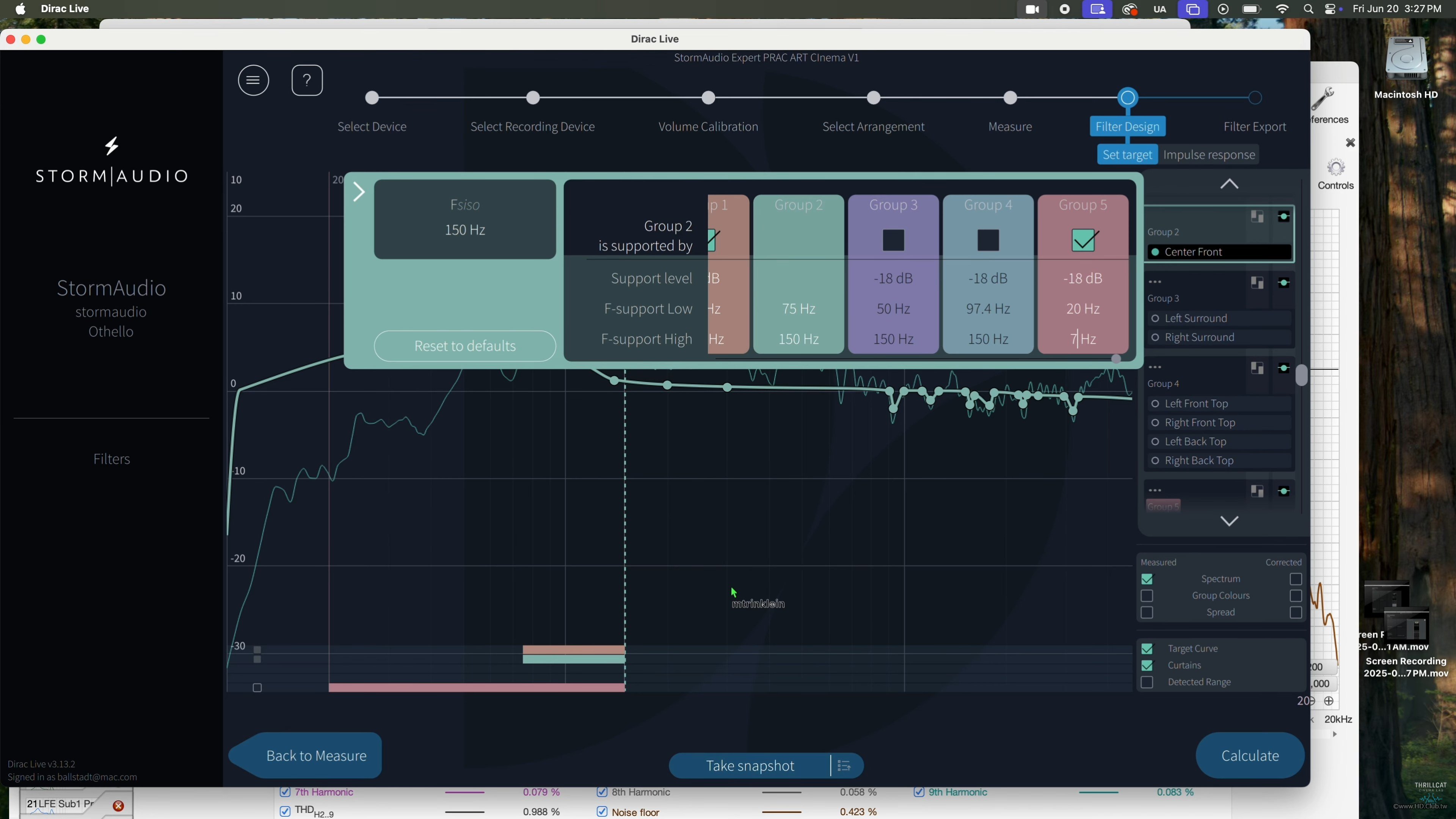The height and width of the screenshot is (819, 1456).
Task: Click Group 4 grouping squares icon
Action: [x=1257, y=369]
